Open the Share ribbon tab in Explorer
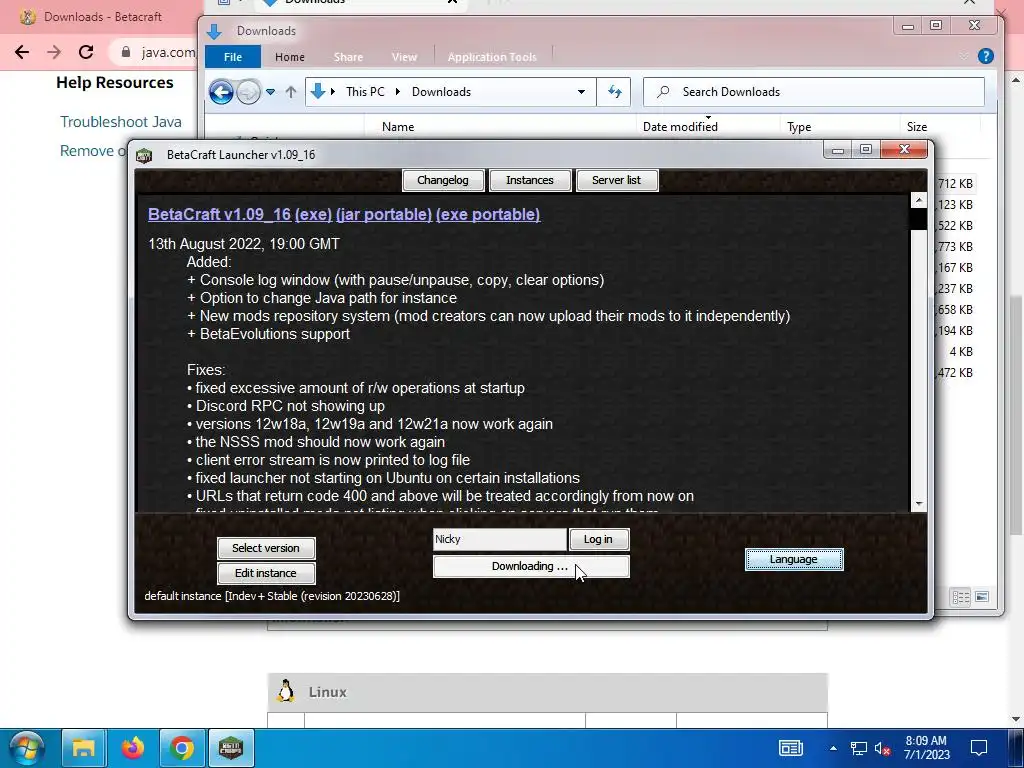The image size is (1024, 768). click(348, 57)
